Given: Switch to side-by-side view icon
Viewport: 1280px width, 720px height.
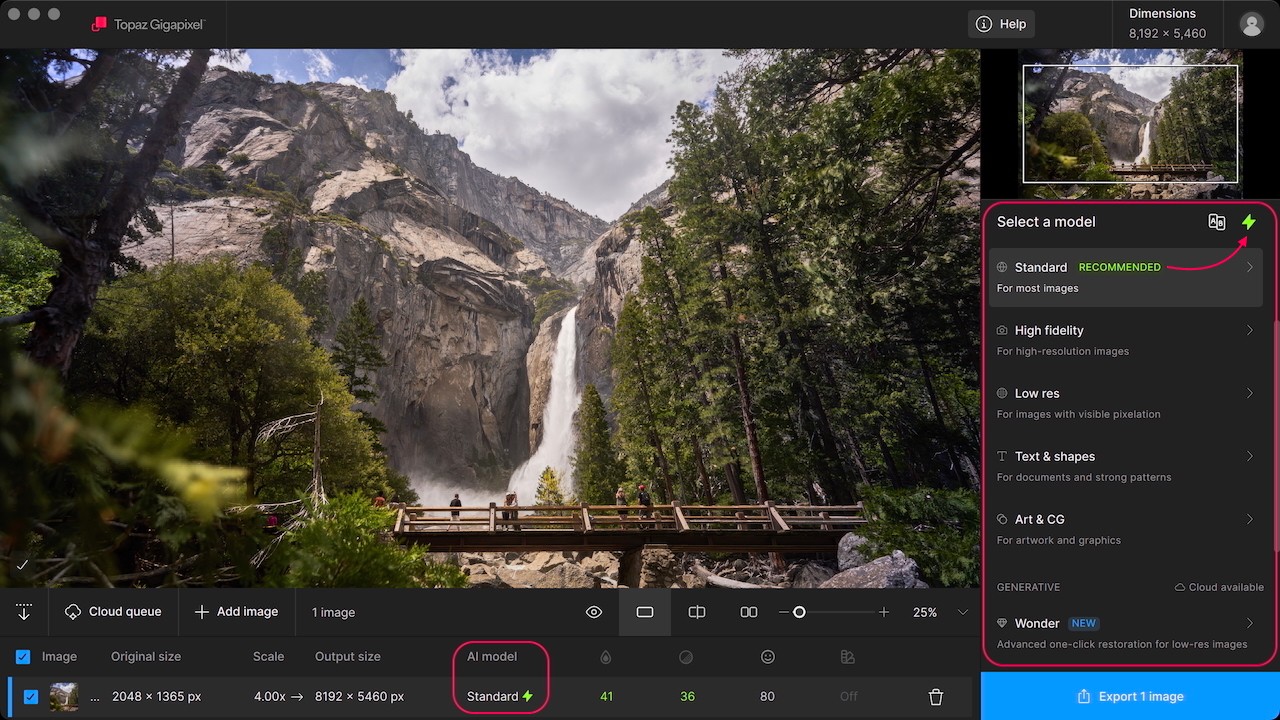Looking at the screenshot, I should coord(748,612).
